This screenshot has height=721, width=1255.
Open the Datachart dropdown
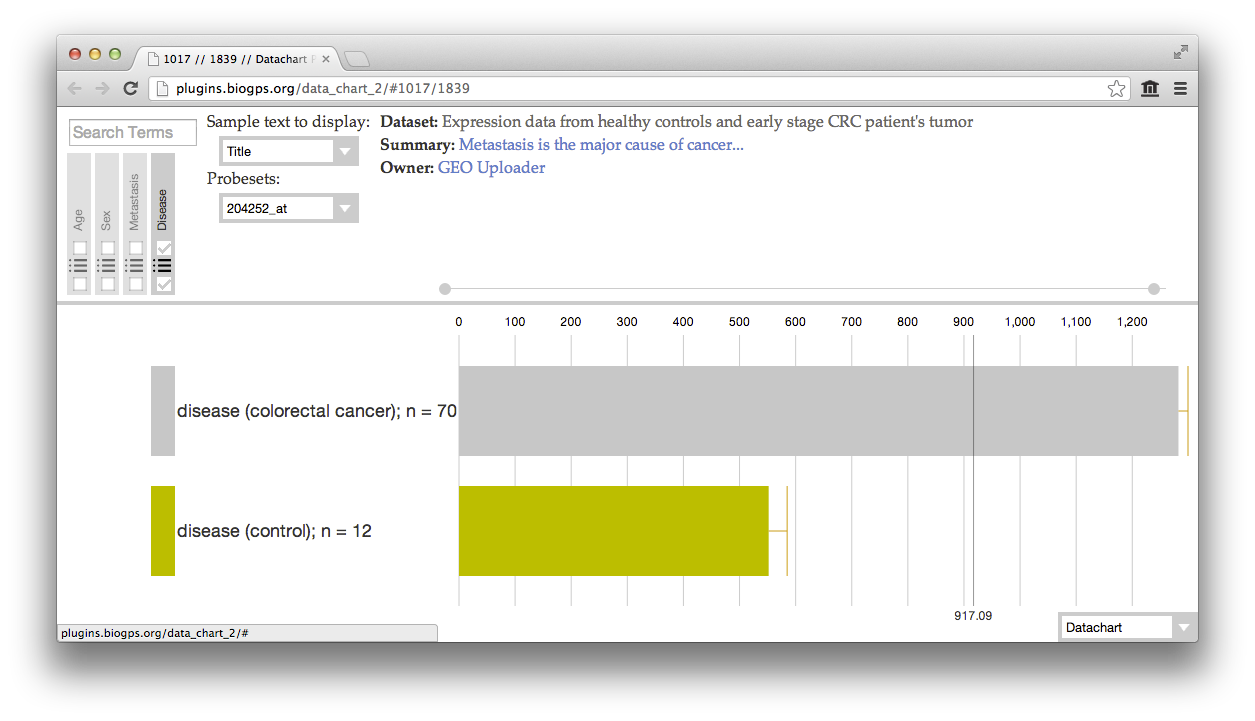[x=1128, y=627]
